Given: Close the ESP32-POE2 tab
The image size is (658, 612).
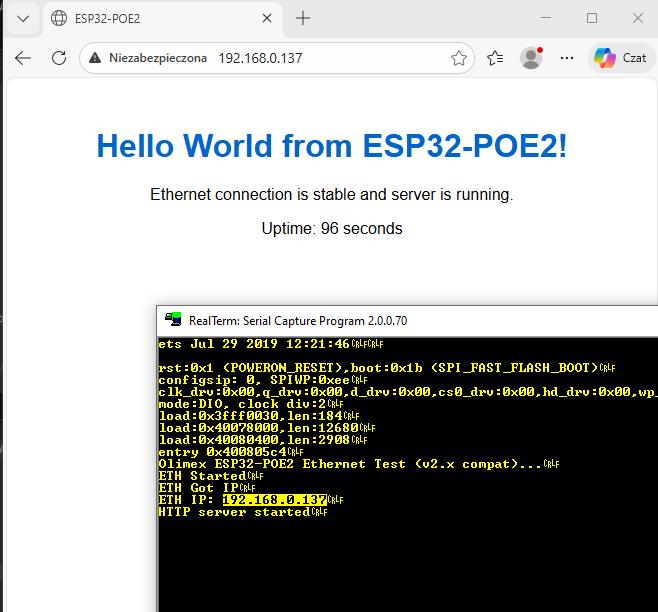Looking at the screenshot, I should (x=267, y=18).
